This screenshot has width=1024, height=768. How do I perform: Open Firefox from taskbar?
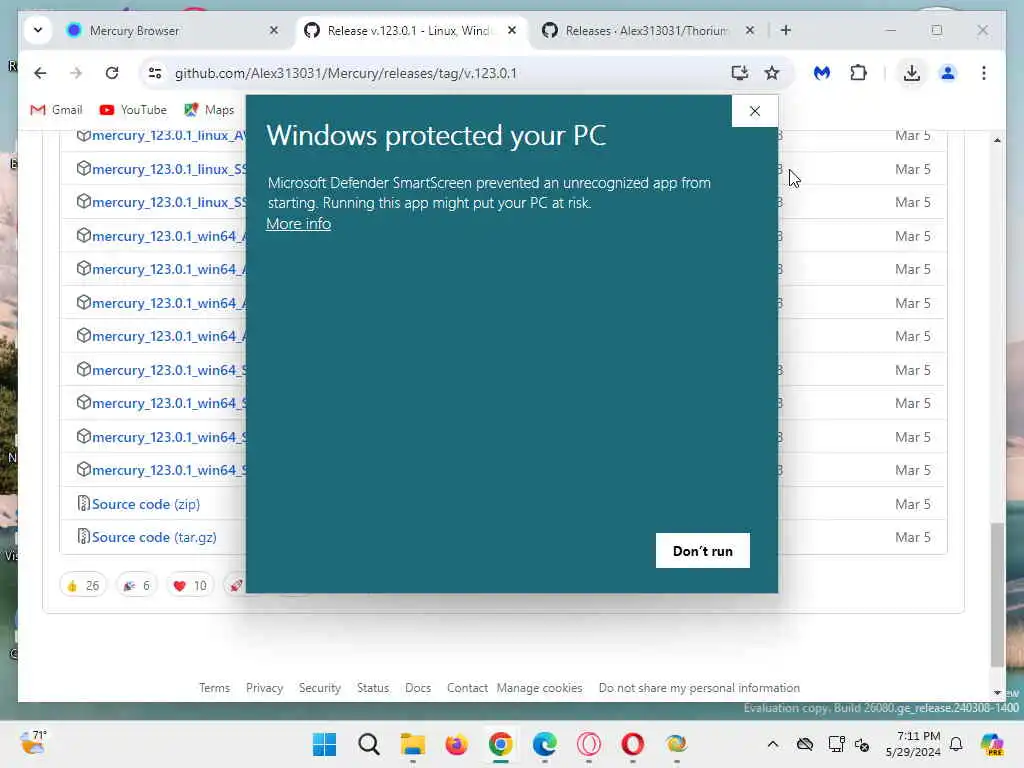point(456,744)
